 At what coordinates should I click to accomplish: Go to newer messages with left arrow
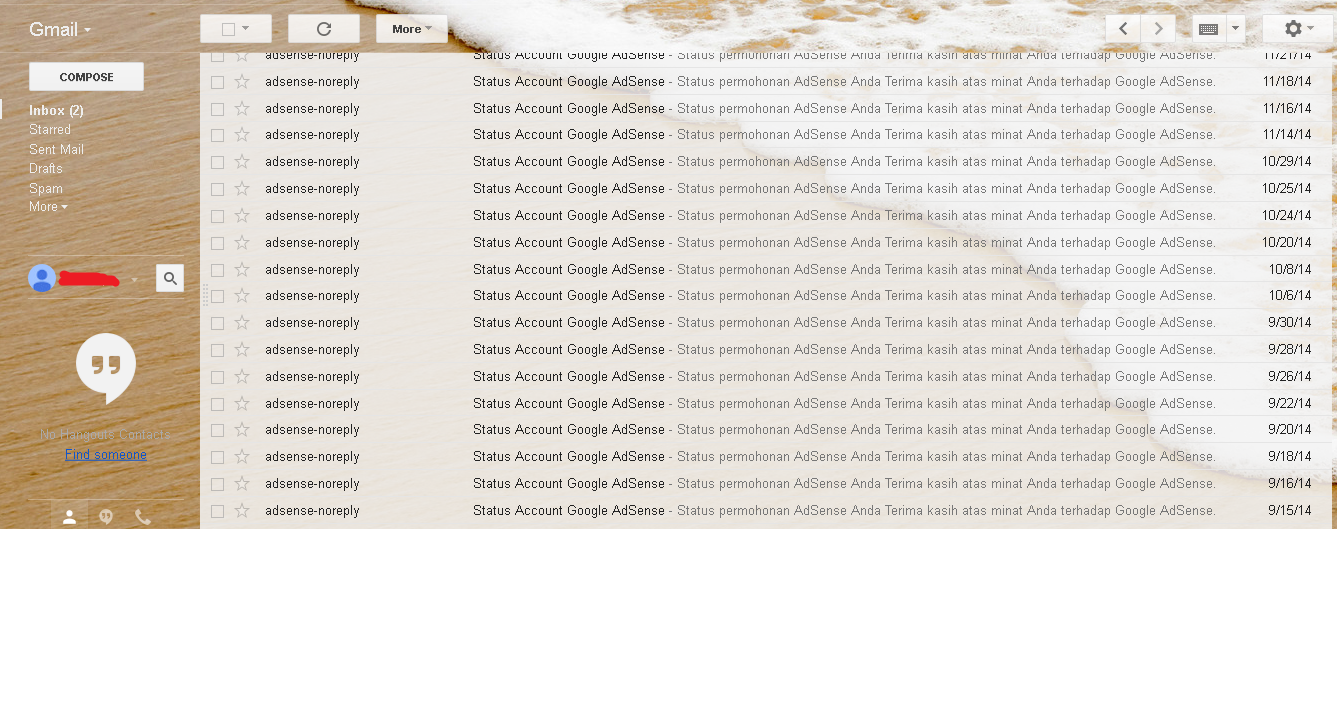[x=1123, y=29]
